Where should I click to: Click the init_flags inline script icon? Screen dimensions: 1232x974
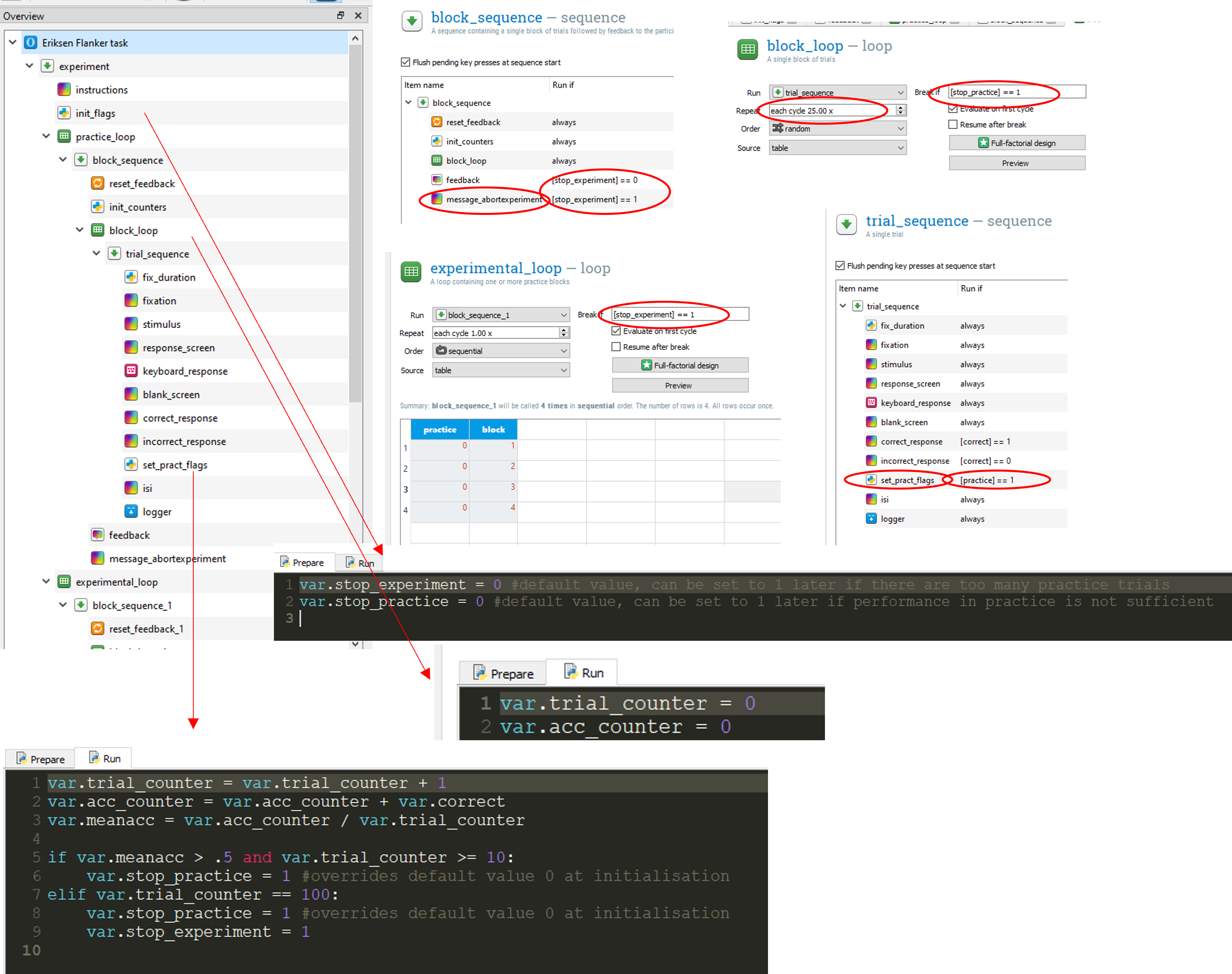pos(65,113)
